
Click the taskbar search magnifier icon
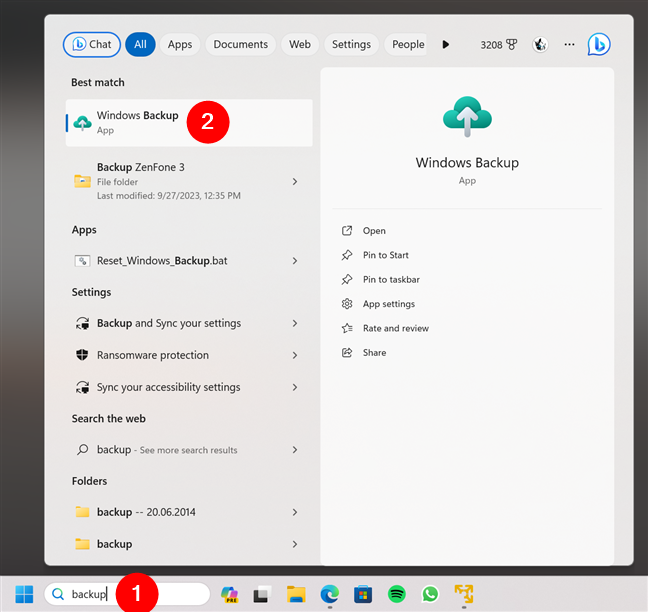tap(58, 594)
